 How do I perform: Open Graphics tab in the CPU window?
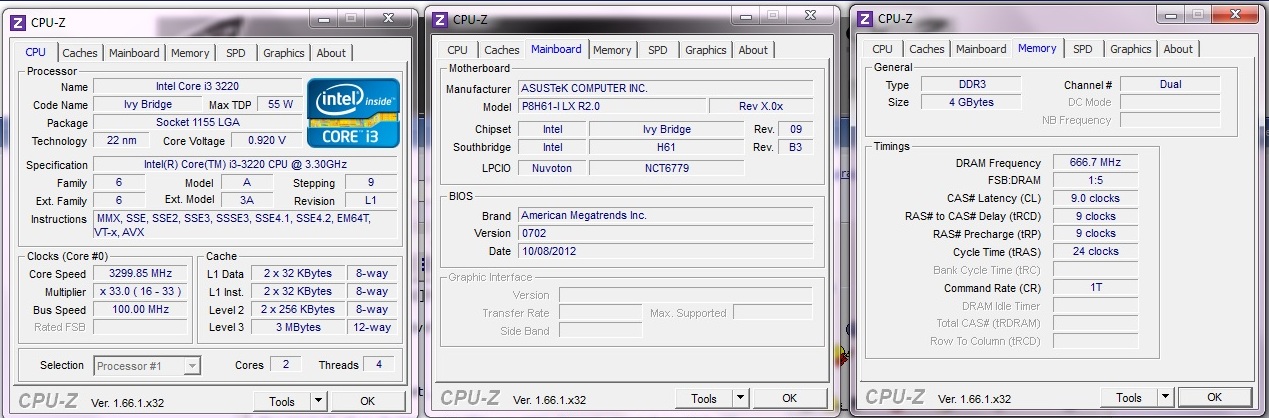click(284, 53)
